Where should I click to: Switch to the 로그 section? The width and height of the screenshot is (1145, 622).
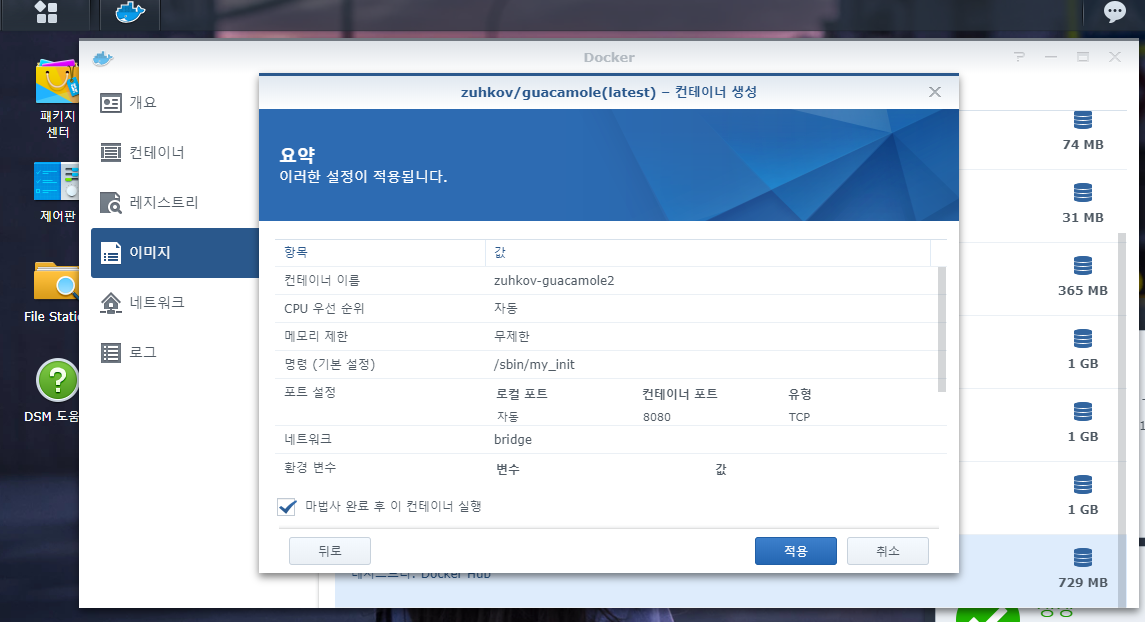point(175,353)
